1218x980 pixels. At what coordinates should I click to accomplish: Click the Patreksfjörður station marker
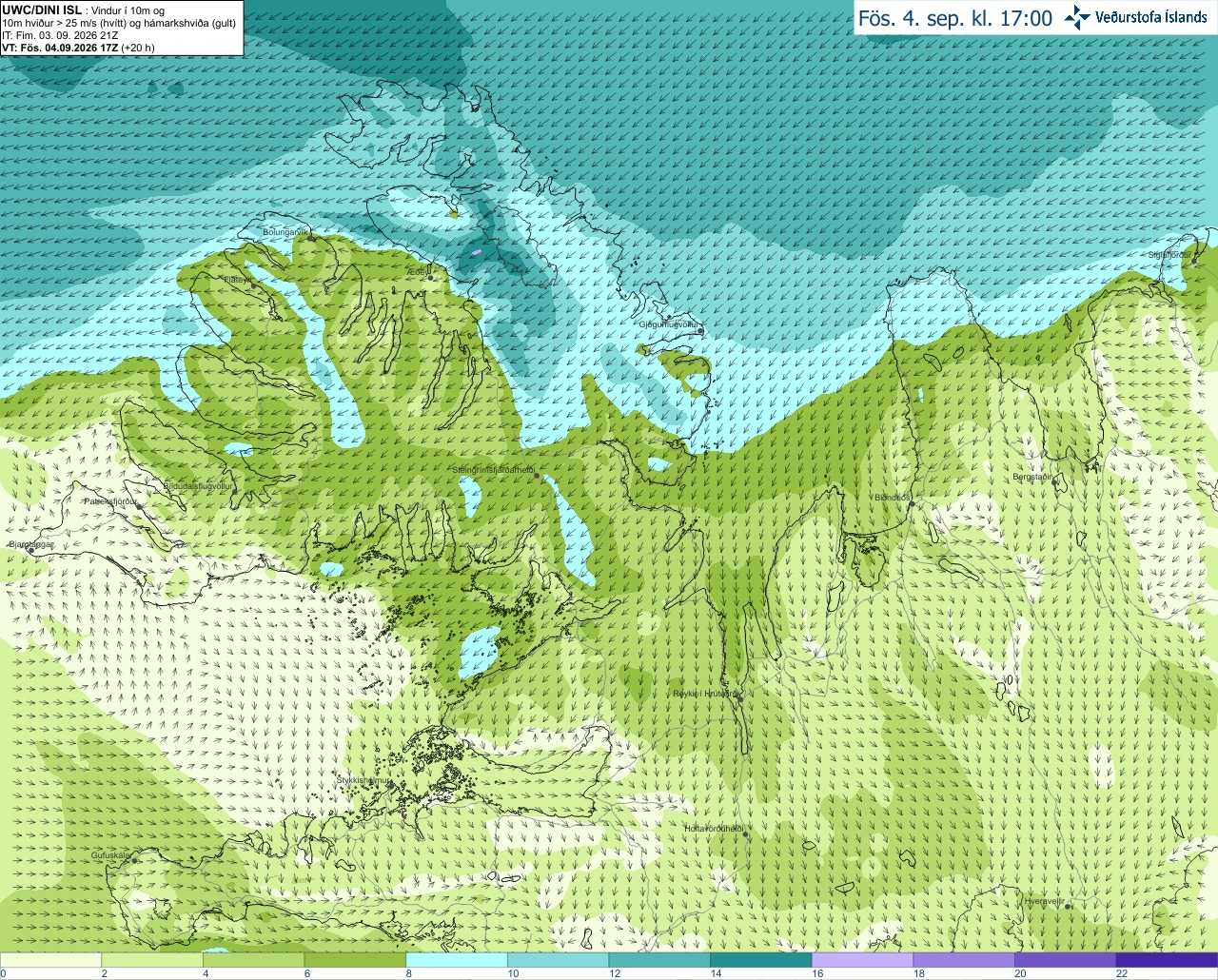pyautogui.click(x=140, y=507)
